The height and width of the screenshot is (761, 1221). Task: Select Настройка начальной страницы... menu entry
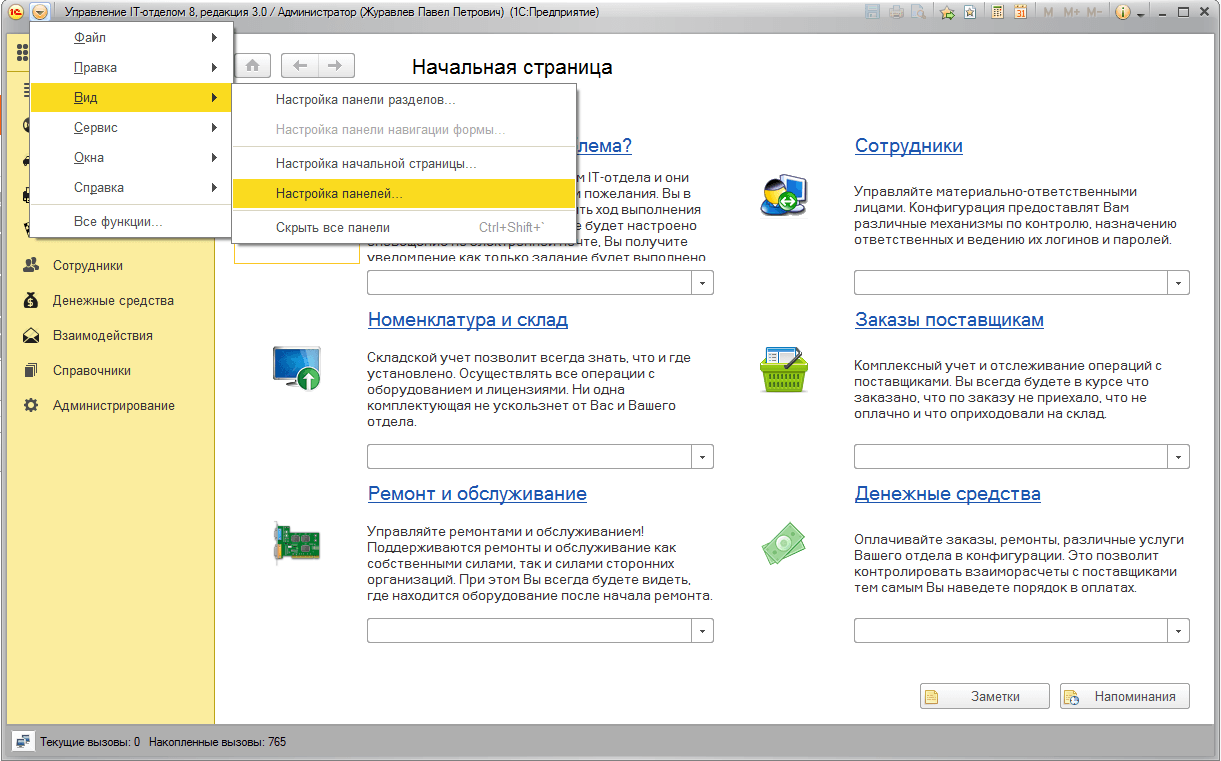point(375,163)
